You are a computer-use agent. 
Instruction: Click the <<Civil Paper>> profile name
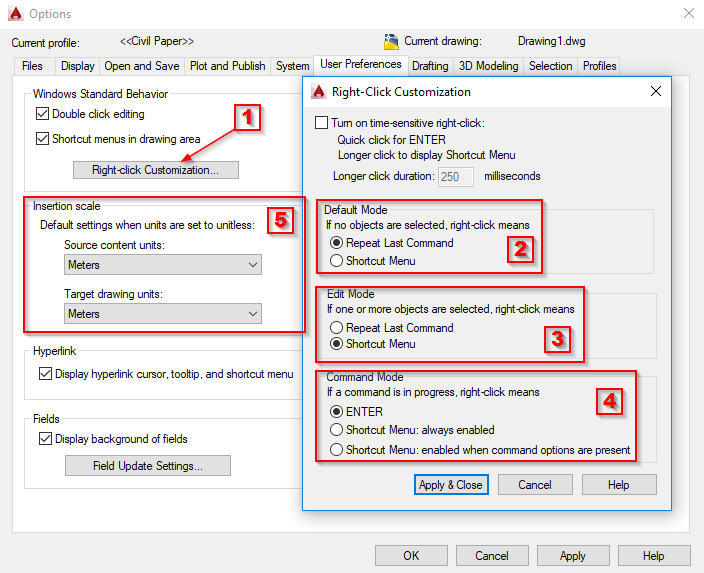(x=157, y=41)
